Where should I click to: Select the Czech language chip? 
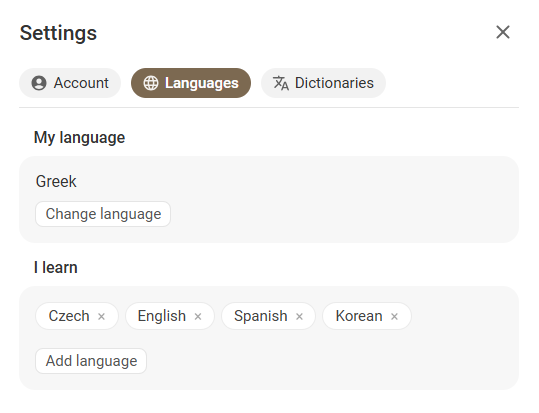pos(77,316)
